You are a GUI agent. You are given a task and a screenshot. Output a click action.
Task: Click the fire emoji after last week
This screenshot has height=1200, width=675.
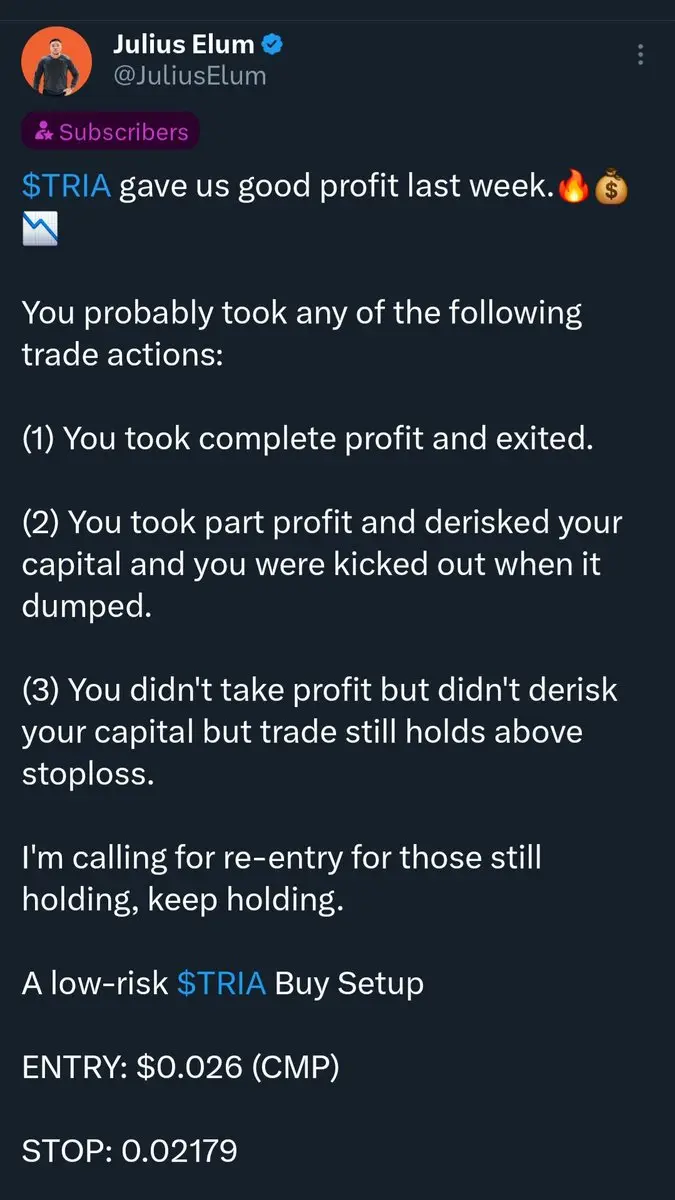(x=572, y=187)
